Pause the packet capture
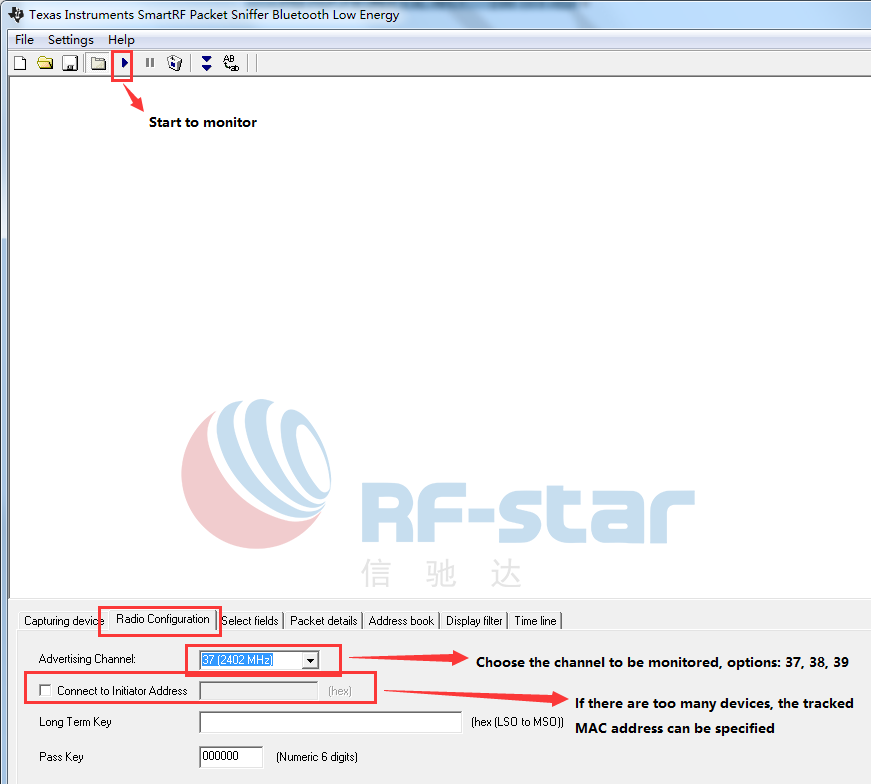 point(149,63)
